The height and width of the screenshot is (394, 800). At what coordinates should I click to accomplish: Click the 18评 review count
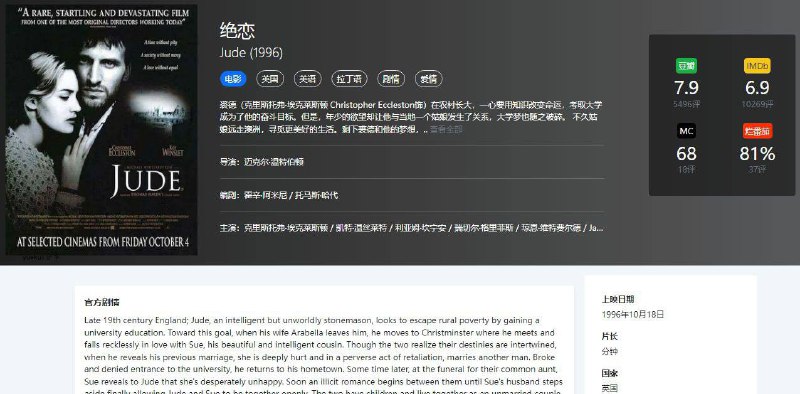click(686, 169)
